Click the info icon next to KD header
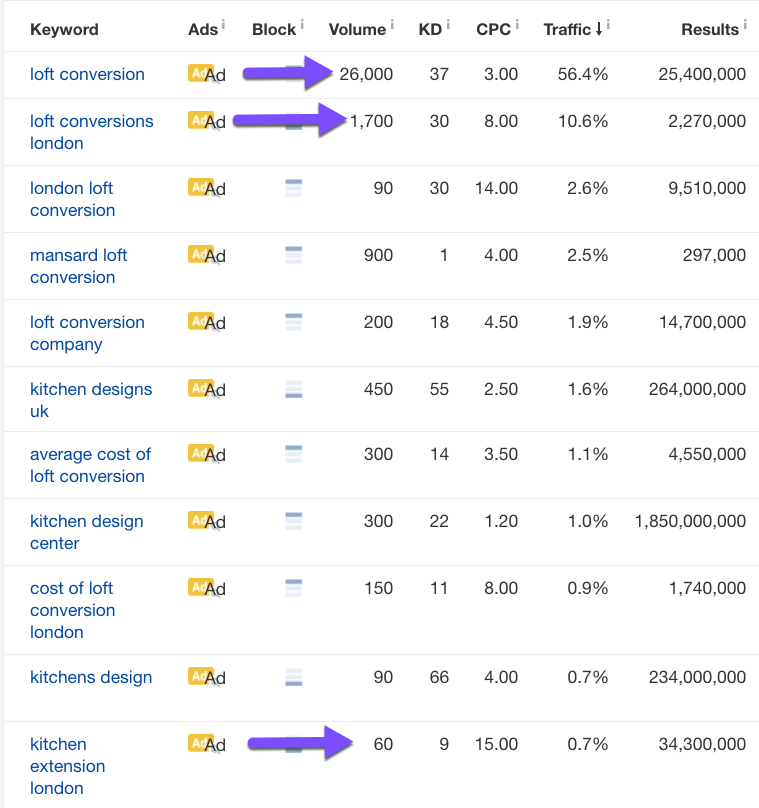The height and width of the screenshot is (808, 759). (x=448, y=24)
